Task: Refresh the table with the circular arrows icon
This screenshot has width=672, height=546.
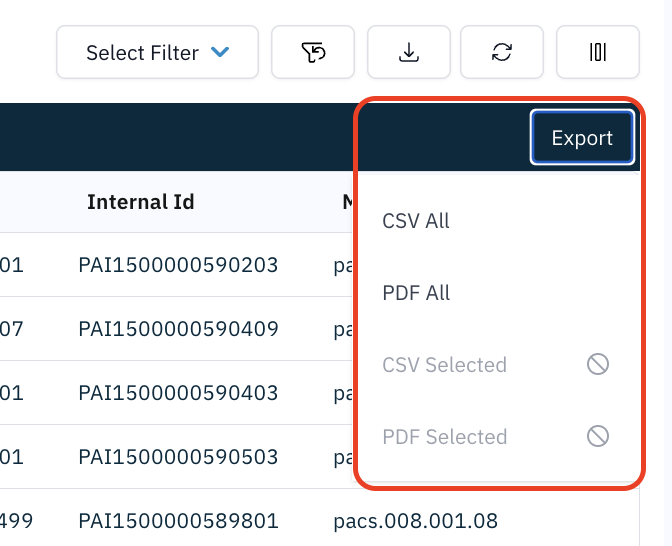Action: pos(502,53)
